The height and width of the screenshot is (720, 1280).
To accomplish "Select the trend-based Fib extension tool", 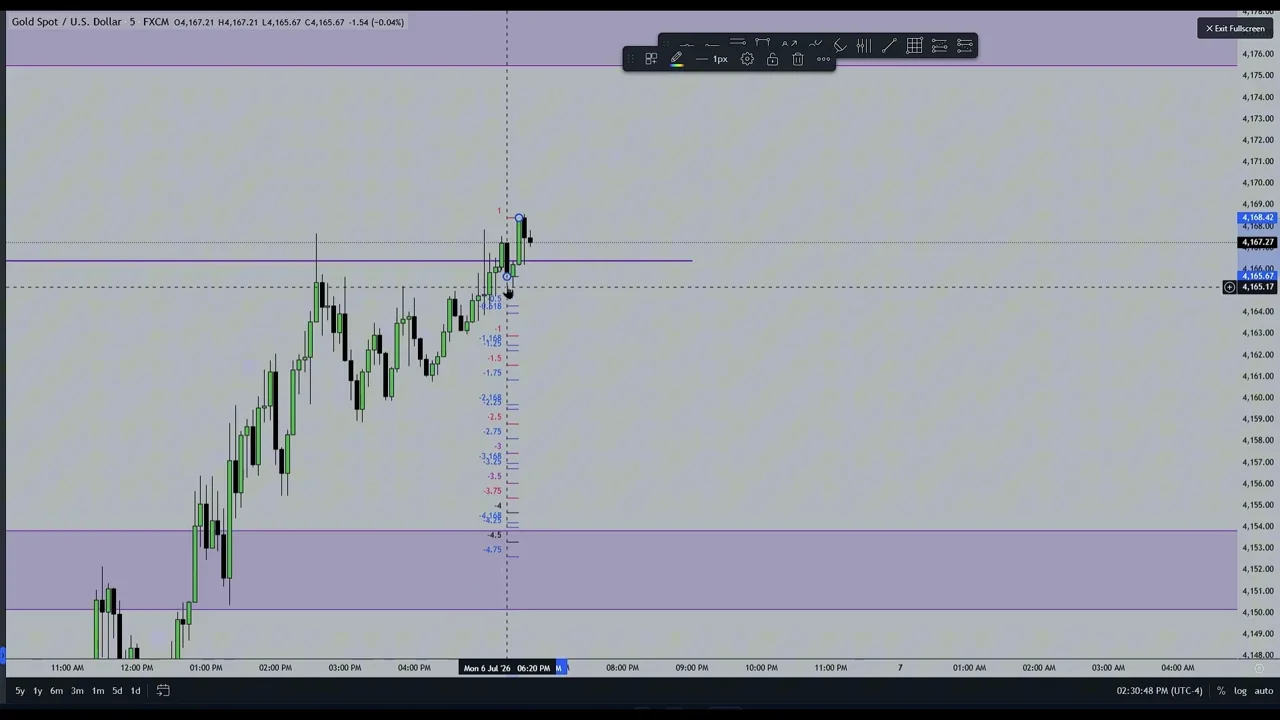I will coord(965,45).
